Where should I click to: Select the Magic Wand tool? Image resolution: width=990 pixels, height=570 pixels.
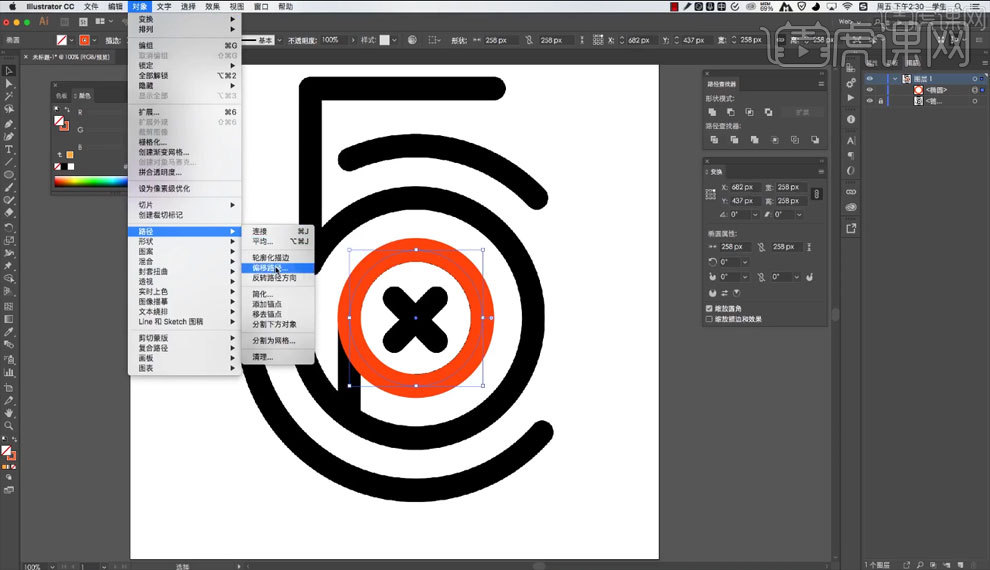point(9,96)
